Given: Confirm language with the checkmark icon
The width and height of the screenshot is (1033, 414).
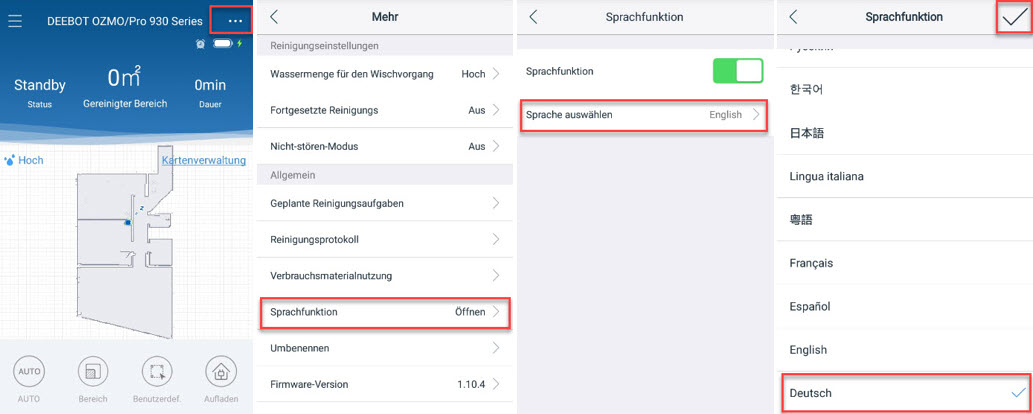Looking at the screenshot, I should point(1014,19).
